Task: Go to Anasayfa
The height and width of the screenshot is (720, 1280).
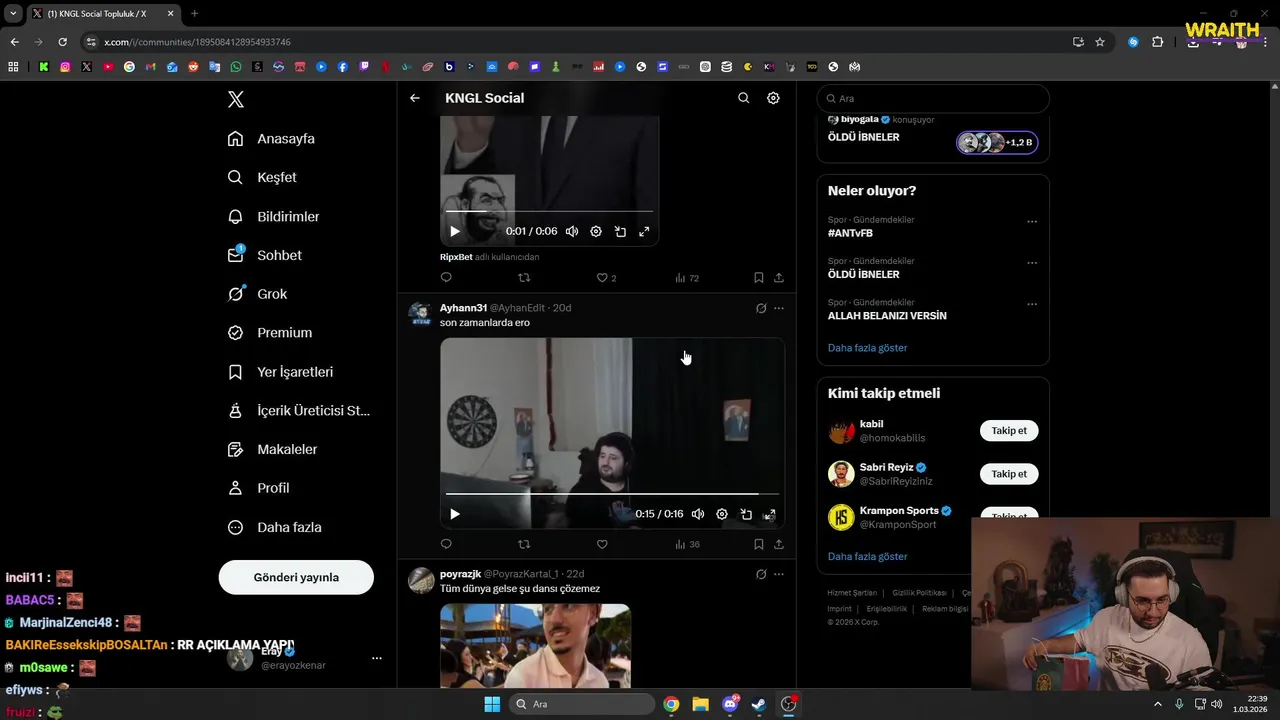Action: click(x=271, y=139)
